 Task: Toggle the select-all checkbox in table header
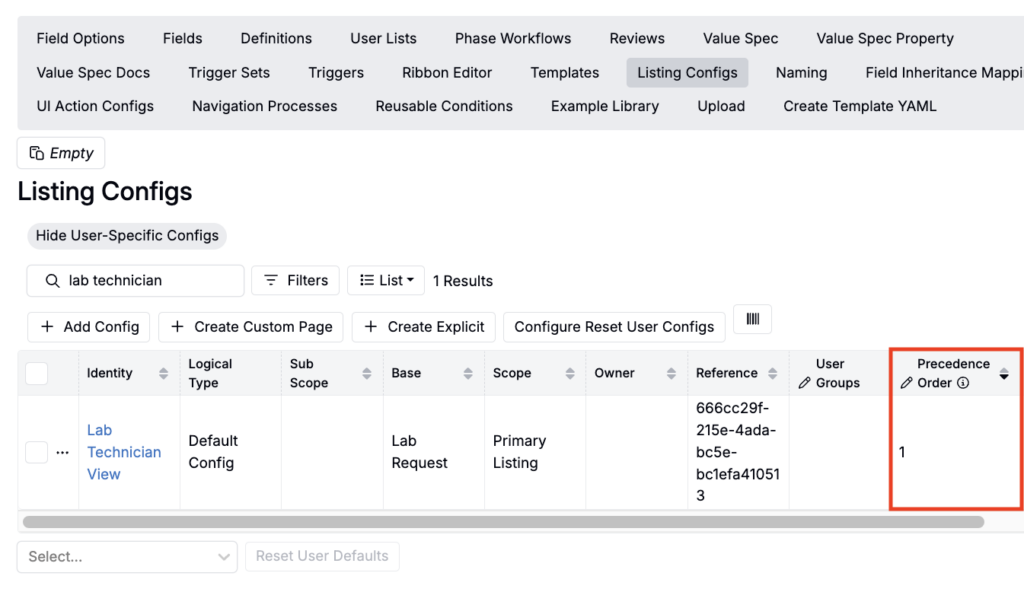pyautogui.click(x=37, y=373)
